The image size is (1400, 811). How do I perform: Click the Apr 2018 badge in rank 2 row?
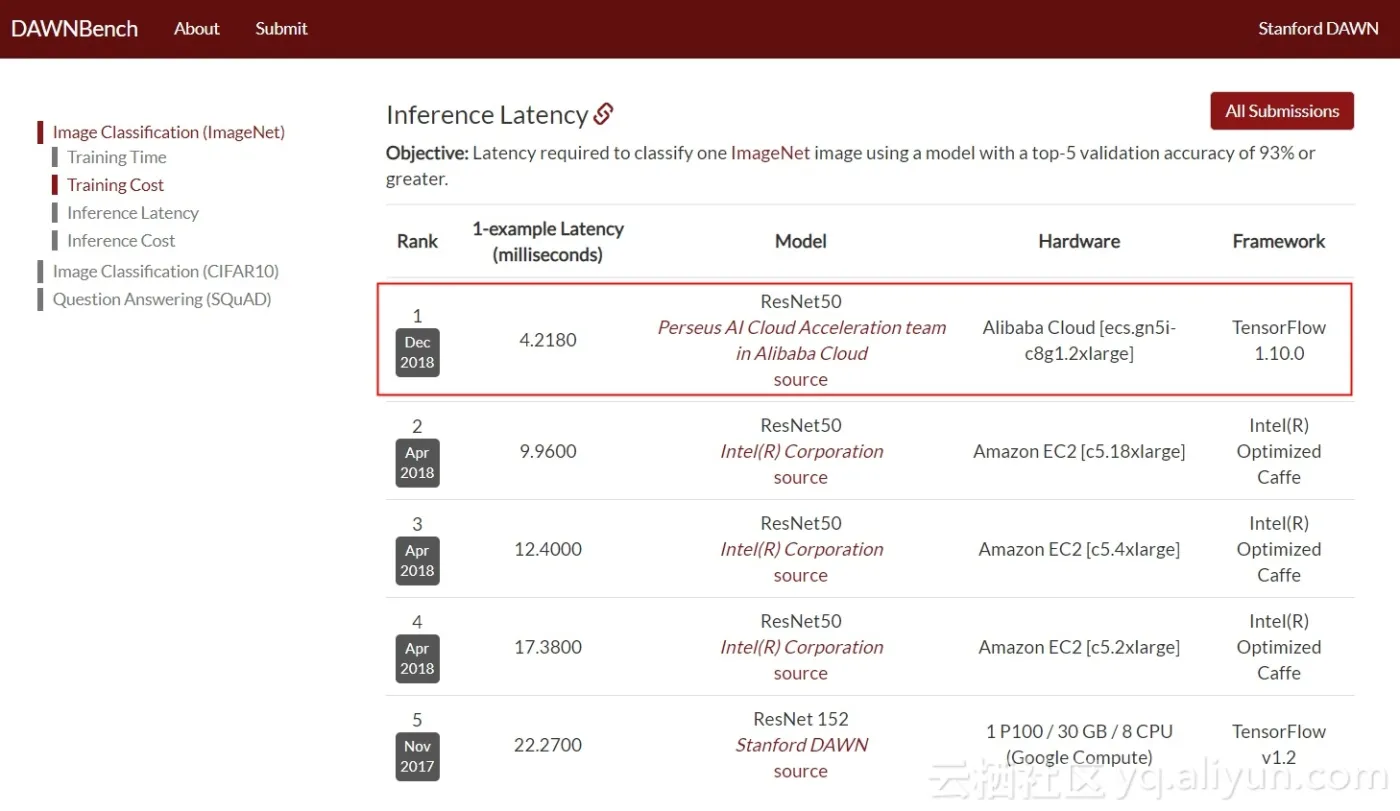pos(417,462)
